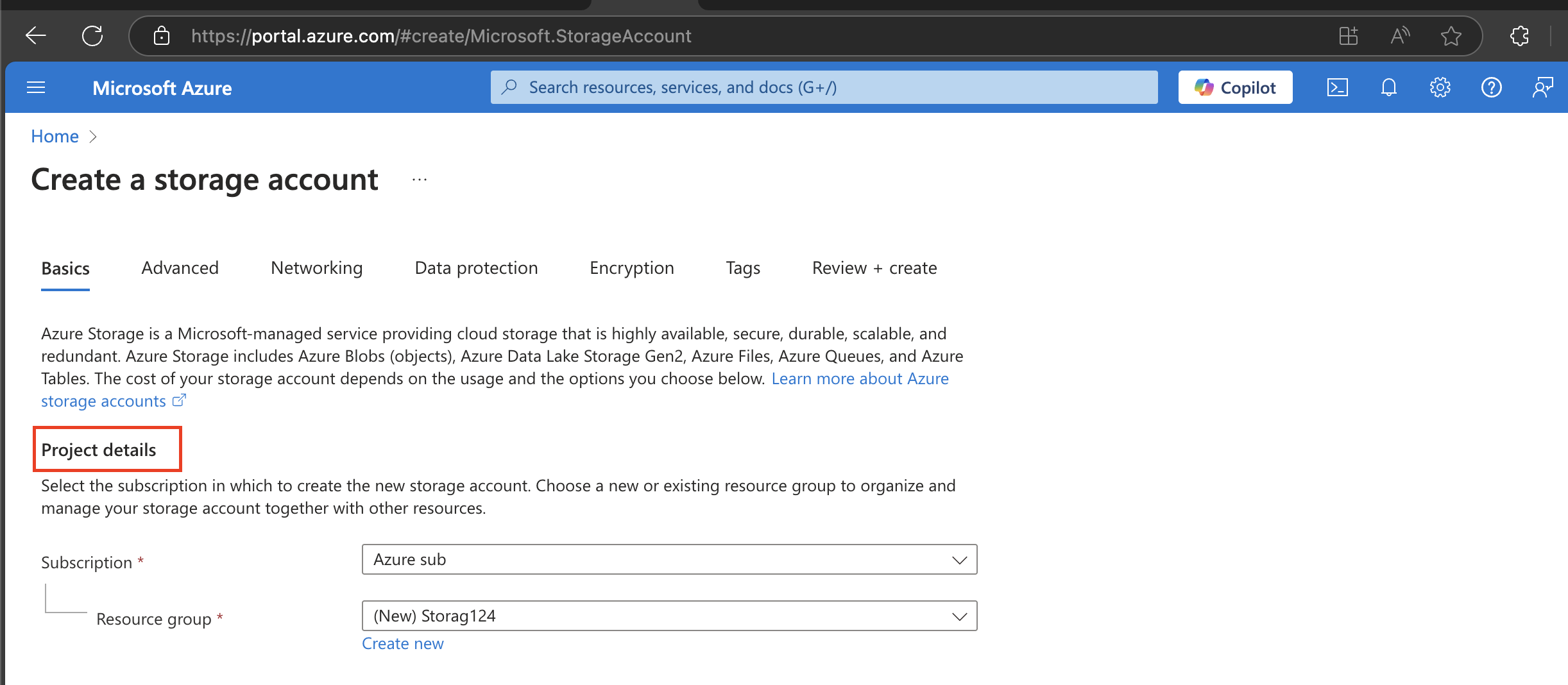Switch to the Networking tab

point(317,268)
